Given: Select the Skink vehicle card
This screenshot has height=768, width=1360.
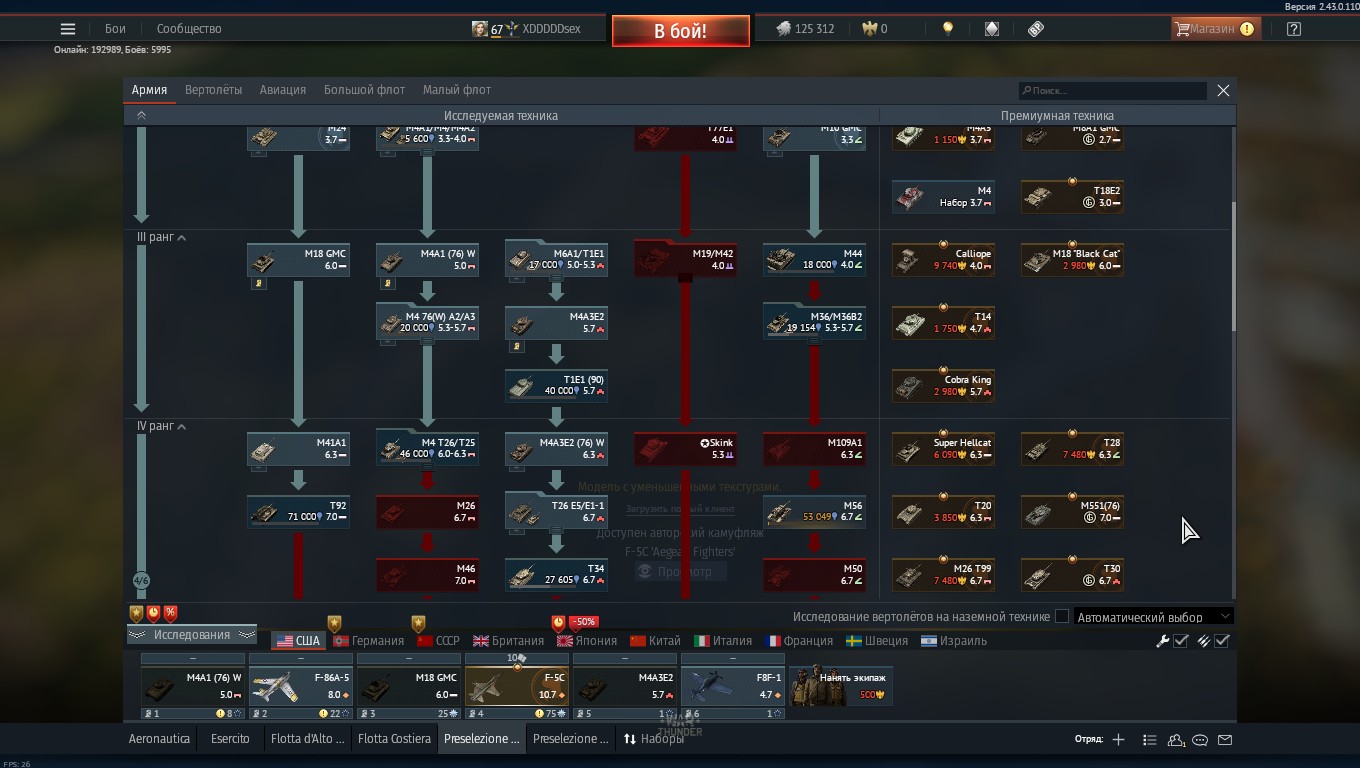Looking at the screenshot, I should click(x=685, y=449).
